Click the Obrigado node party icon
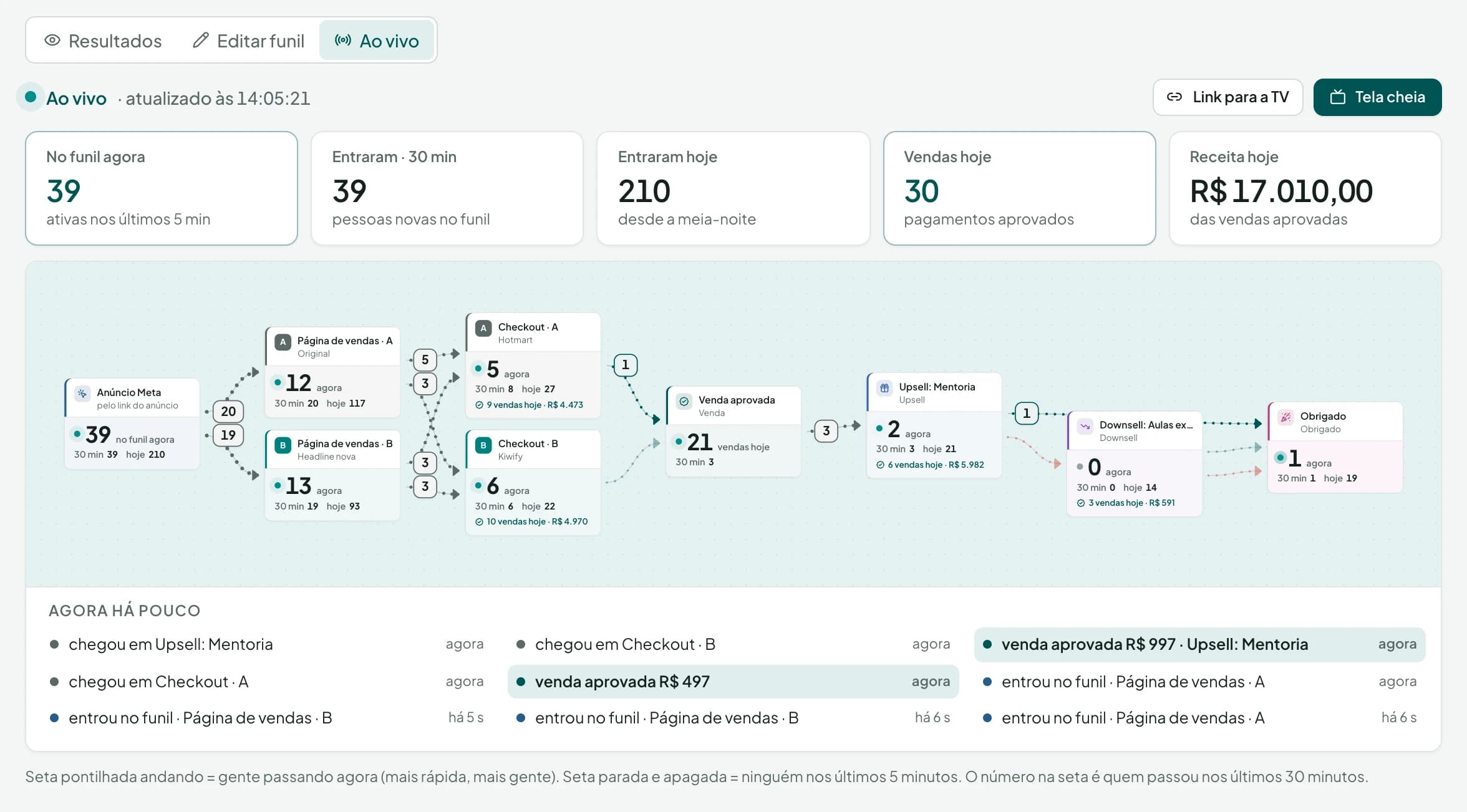The height and width of the screenshot is (812, 1467). (x=1285, y=417)
